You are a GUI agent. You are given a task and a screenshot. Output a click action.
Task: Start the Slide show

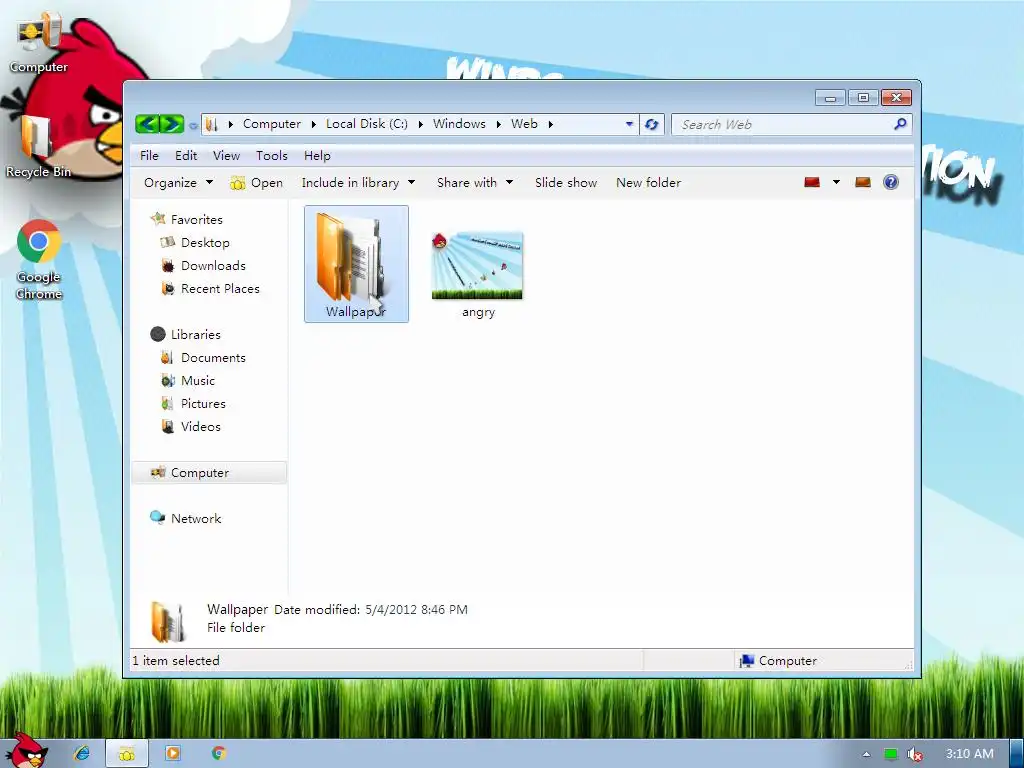tap(566, 183)
